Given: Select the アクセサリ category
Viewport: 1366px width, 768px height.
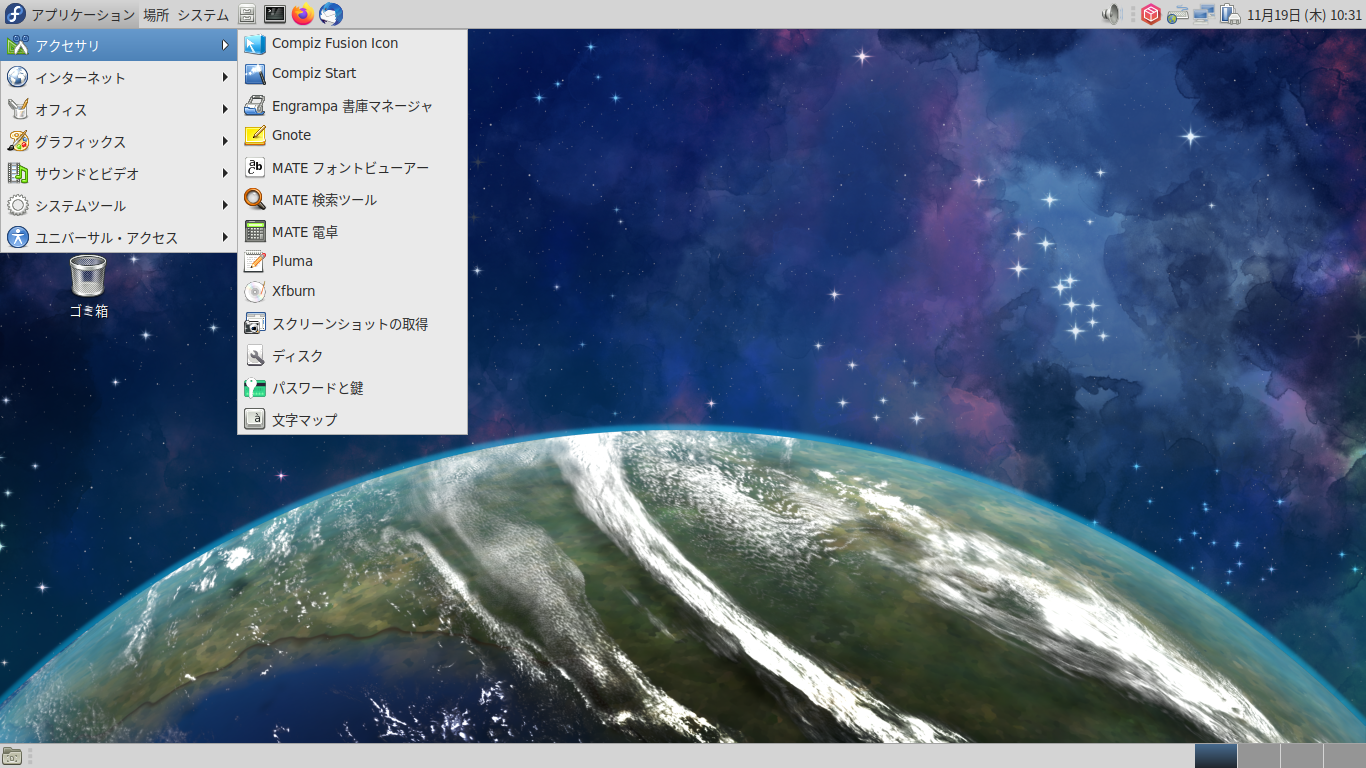Looking at the screenshot, I should pos(118,46).
